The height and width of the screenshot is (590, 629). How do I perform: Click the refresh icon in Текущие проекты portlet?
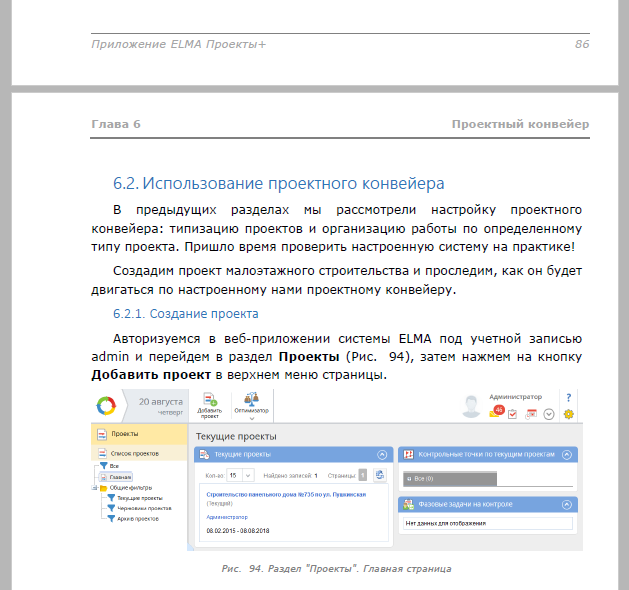point(379,475)
